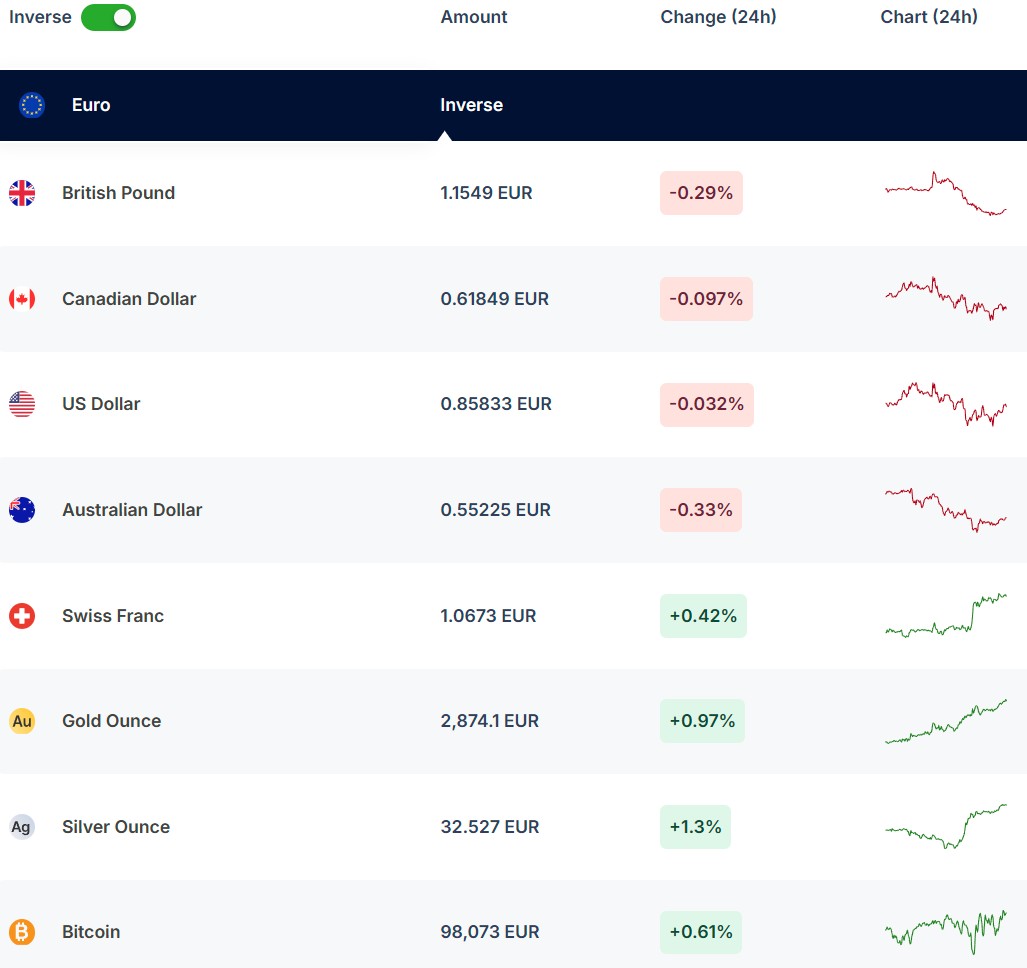Click the Amount column header
This screenshot has width=1027, height=968.
point(474,17)
